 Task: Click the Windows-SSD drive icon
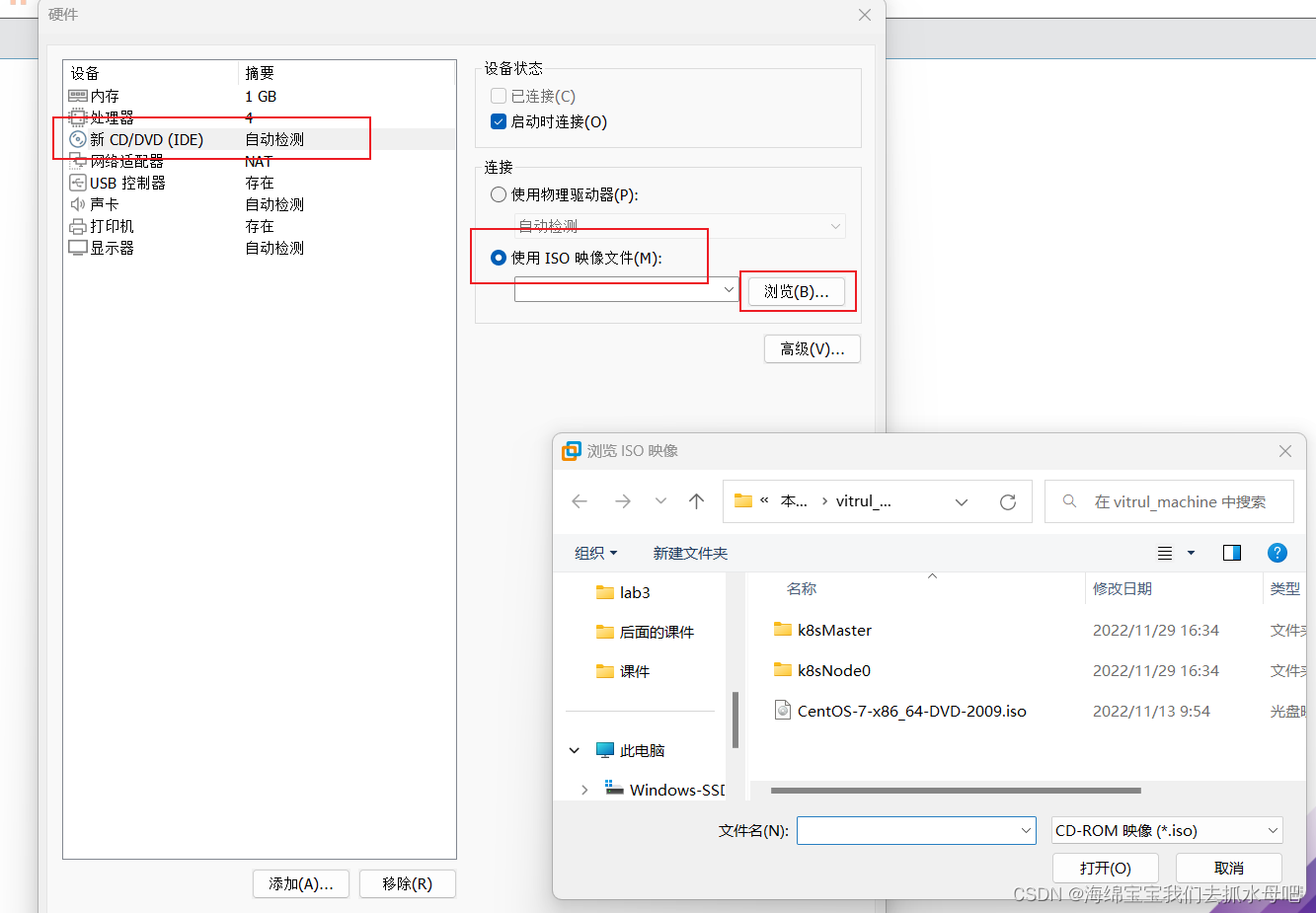pyautogui.click(x=614, y=789)
